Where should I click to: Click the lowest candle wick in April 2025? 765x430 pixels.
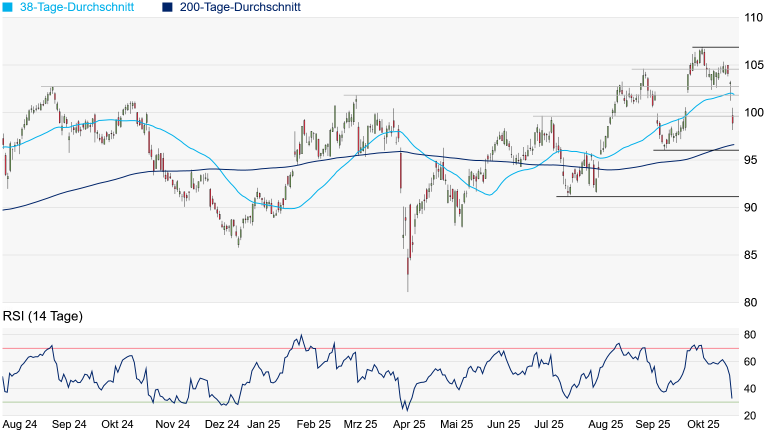point(408,289)
